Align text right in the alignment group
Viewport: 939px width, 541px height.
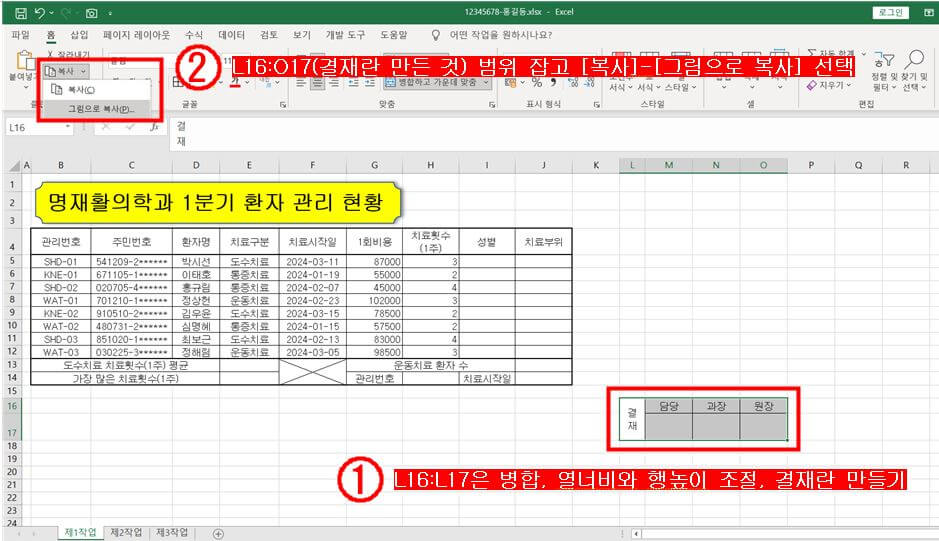[334, 83]
